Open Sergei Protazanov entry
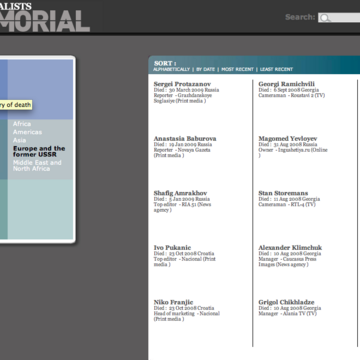 click(182, 84)
